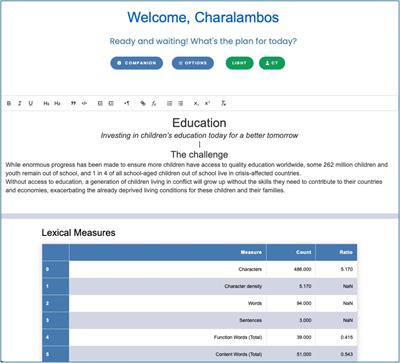Screen dimensions: 400x363
Task: Insert a code block
Action: tap(84, 103)
